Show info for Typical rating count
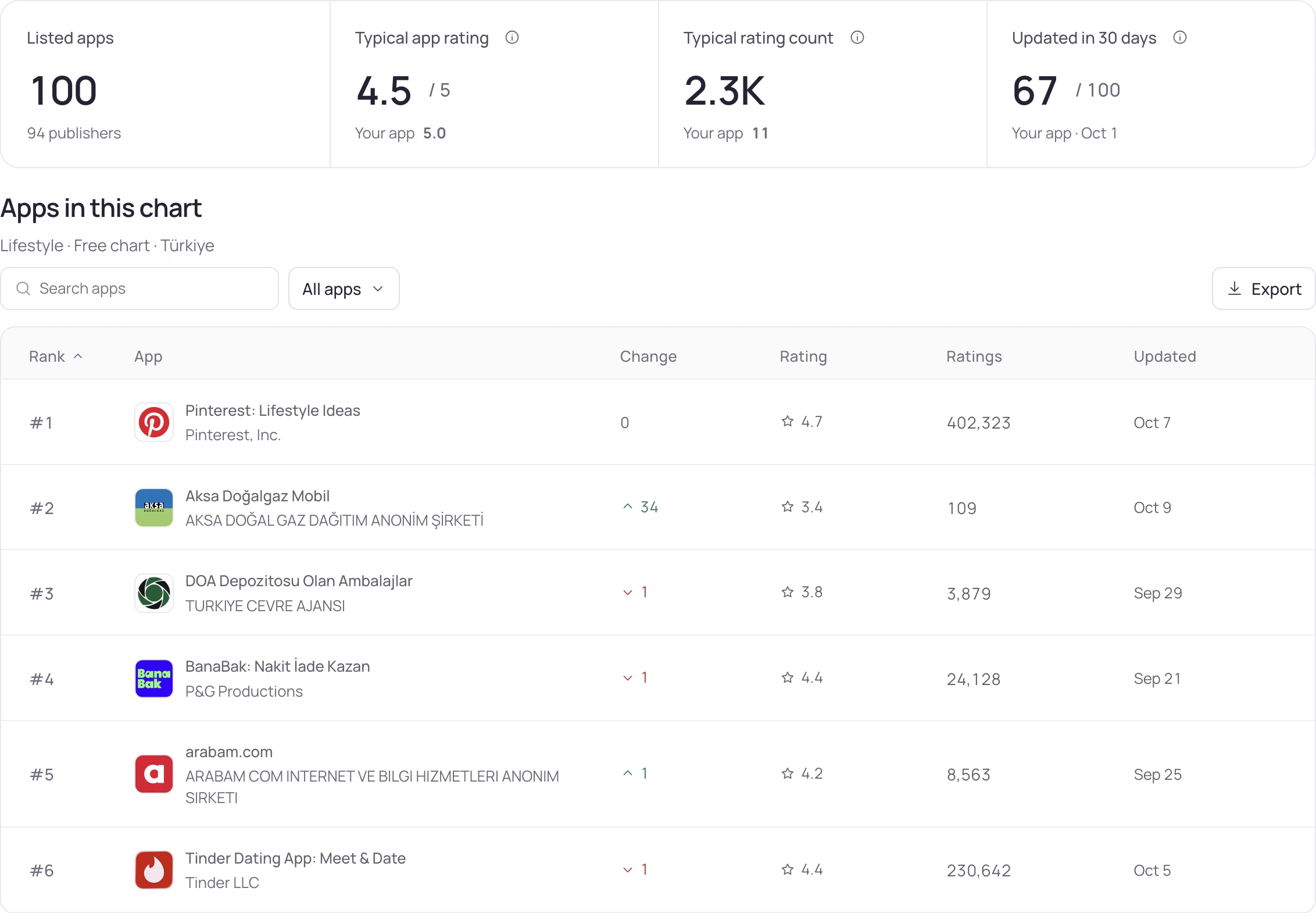1316x913 pixels. pos(857,38)
